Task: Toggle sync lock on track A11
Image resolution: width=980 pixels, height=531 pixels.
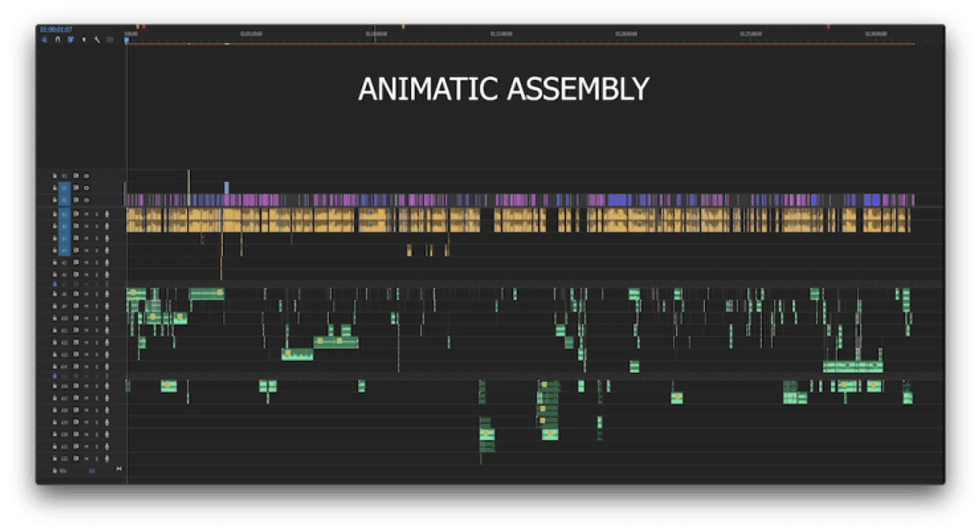Action: (76, 330)
